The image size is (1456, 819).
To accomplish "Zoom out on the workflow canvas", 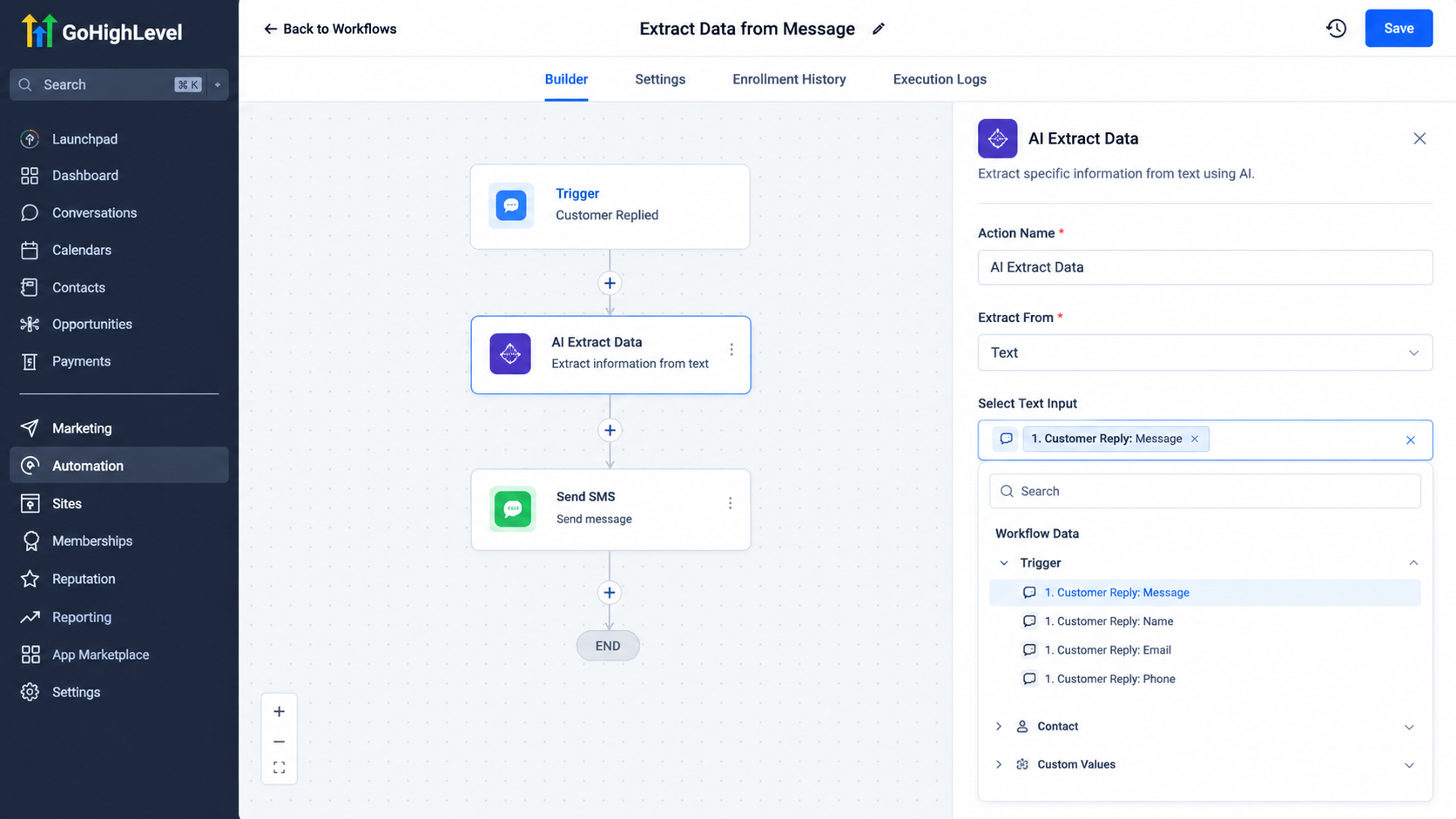I will click(279, 742).
